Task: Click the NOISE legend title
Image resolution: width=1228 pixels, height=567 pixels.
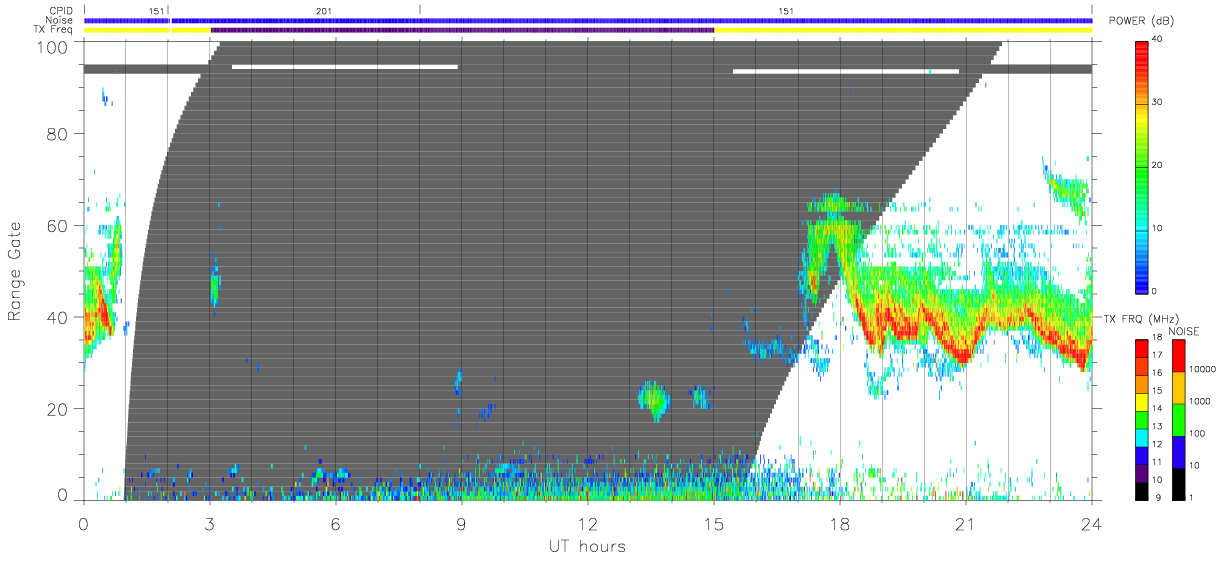Action: tap(1184, 331)
